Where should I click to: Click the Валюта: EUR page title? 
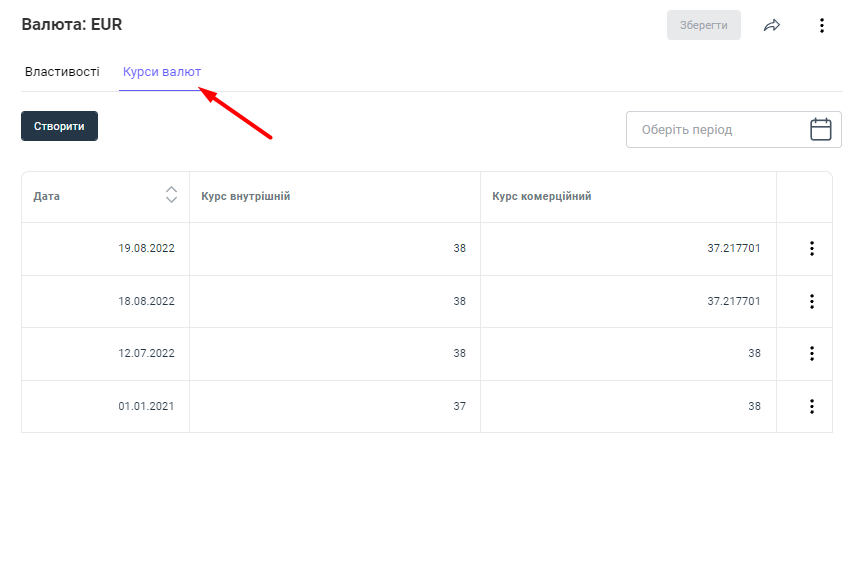72,25
